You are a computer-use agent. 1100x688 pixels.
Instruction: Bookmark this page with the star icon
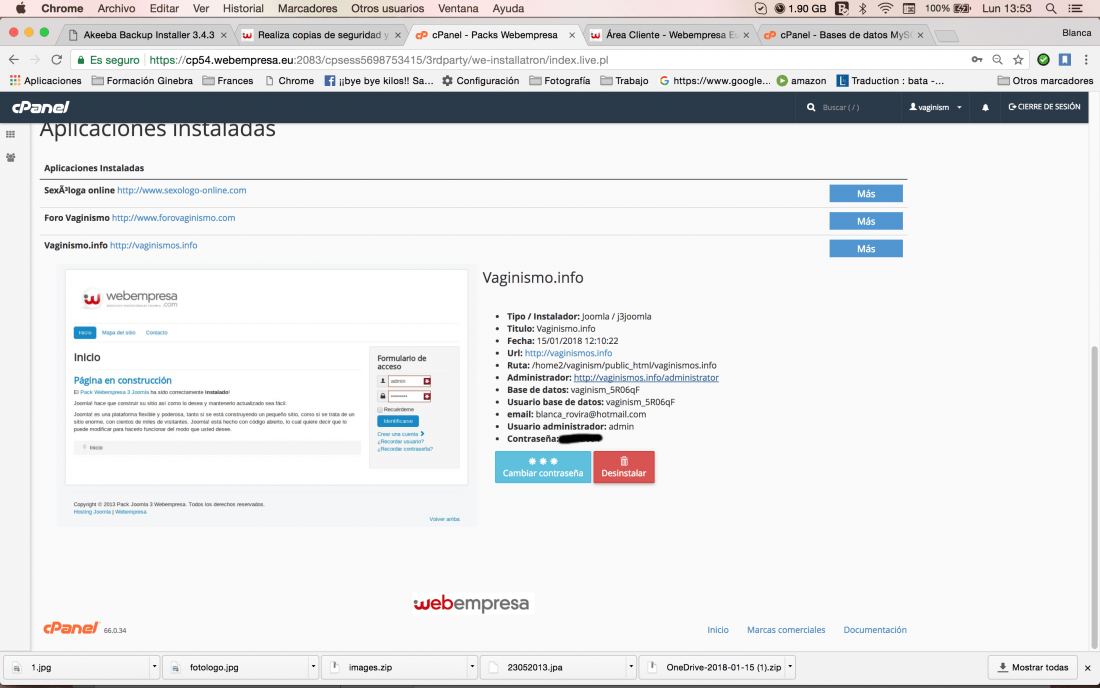[x=1018, y=60]
